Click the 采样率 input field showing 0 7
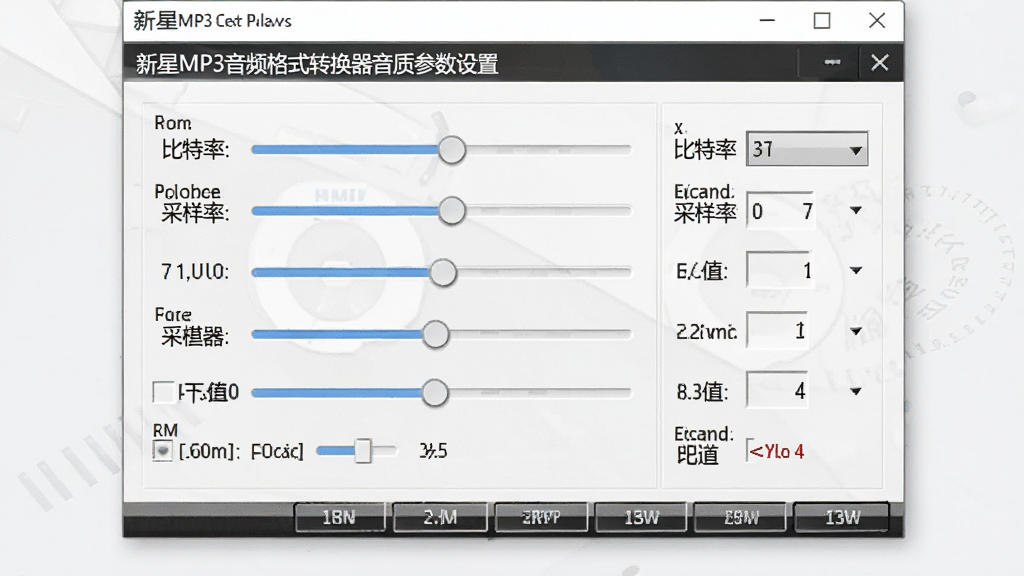Viewport: 1024px width, 576px height. pos(780,210)
